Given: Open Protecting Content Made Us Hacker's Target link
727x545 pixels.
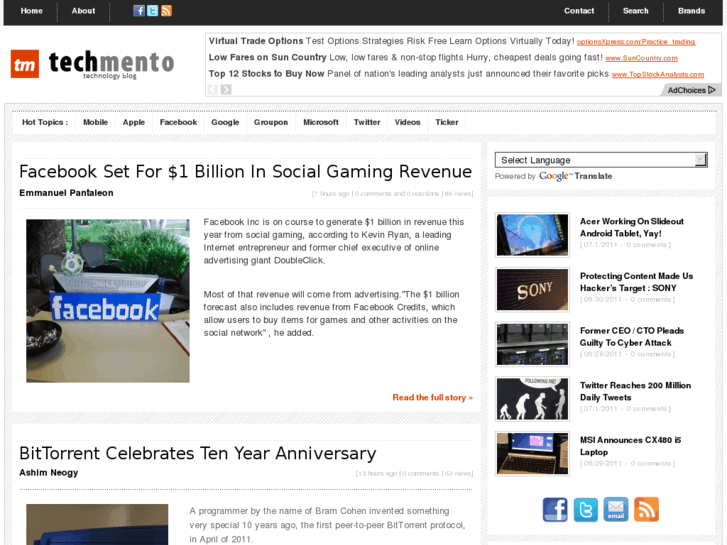Looking at the screenshot, I should pos(636,282).
